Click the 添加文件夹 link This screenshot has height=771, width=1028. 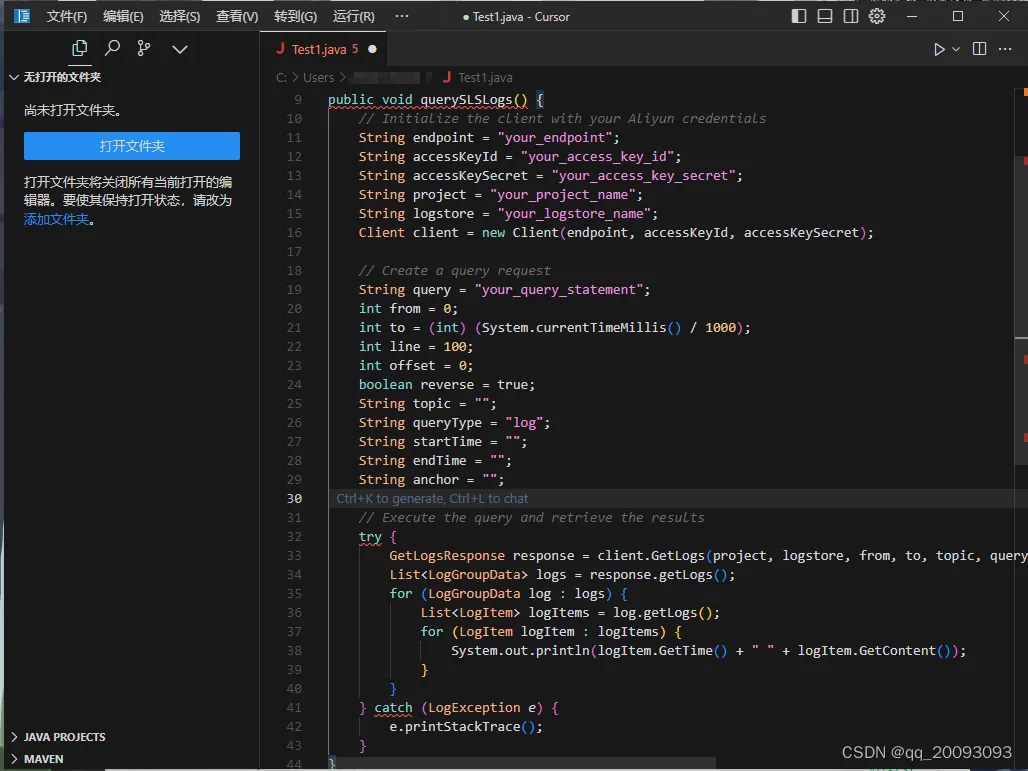point(56,219)
